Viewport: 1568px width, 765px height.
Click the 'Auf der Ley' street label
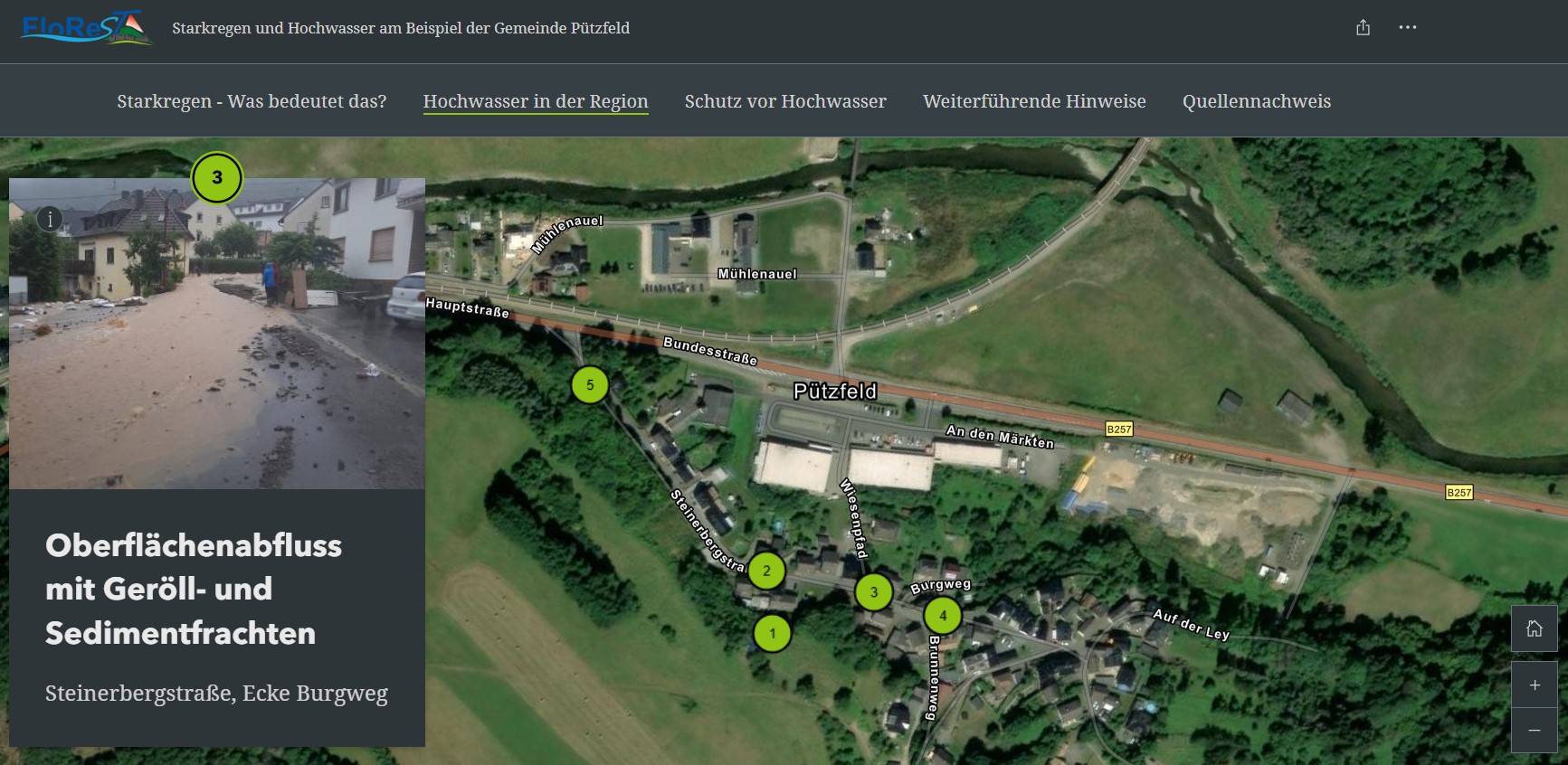click(1192, 624)
